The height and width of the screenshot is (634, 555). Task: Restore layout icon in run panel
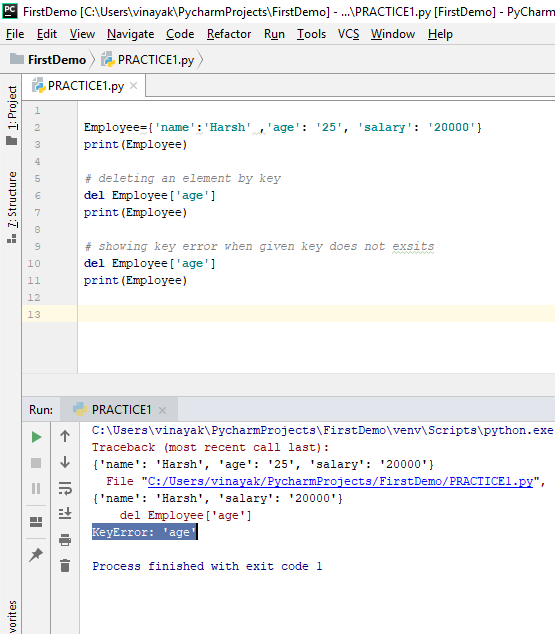click(36, 522)
